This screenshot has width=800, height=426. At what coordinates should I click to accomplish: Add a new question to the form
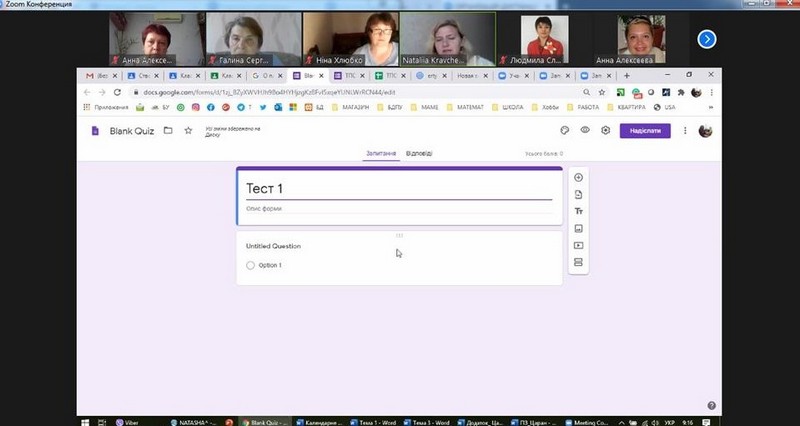point(578,178)
